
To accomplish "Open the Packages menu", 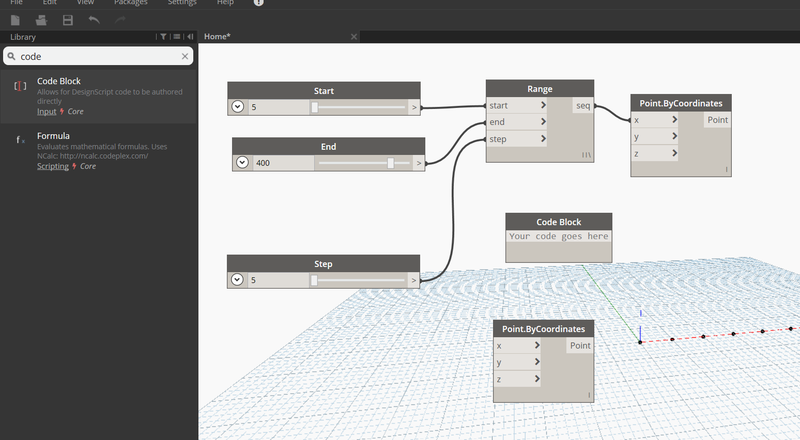I will 131,3.
